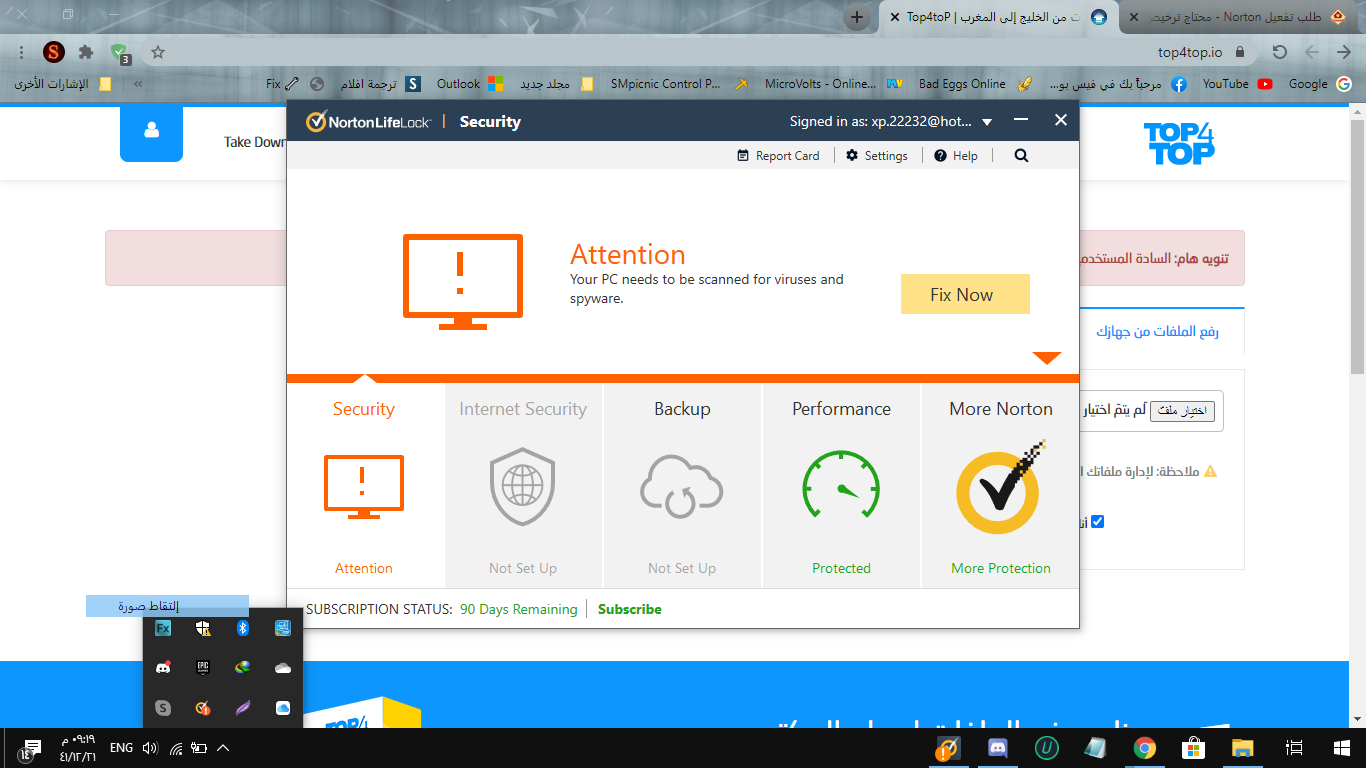Open Discord from the system tray
The width and height of the screenshot is (1366, 768).
(x=163, y=667)
